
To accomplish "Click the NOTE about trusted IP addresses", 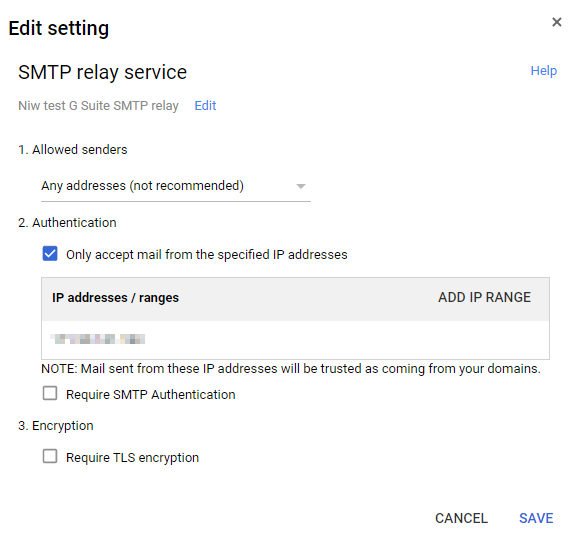I will coord(291,369).
